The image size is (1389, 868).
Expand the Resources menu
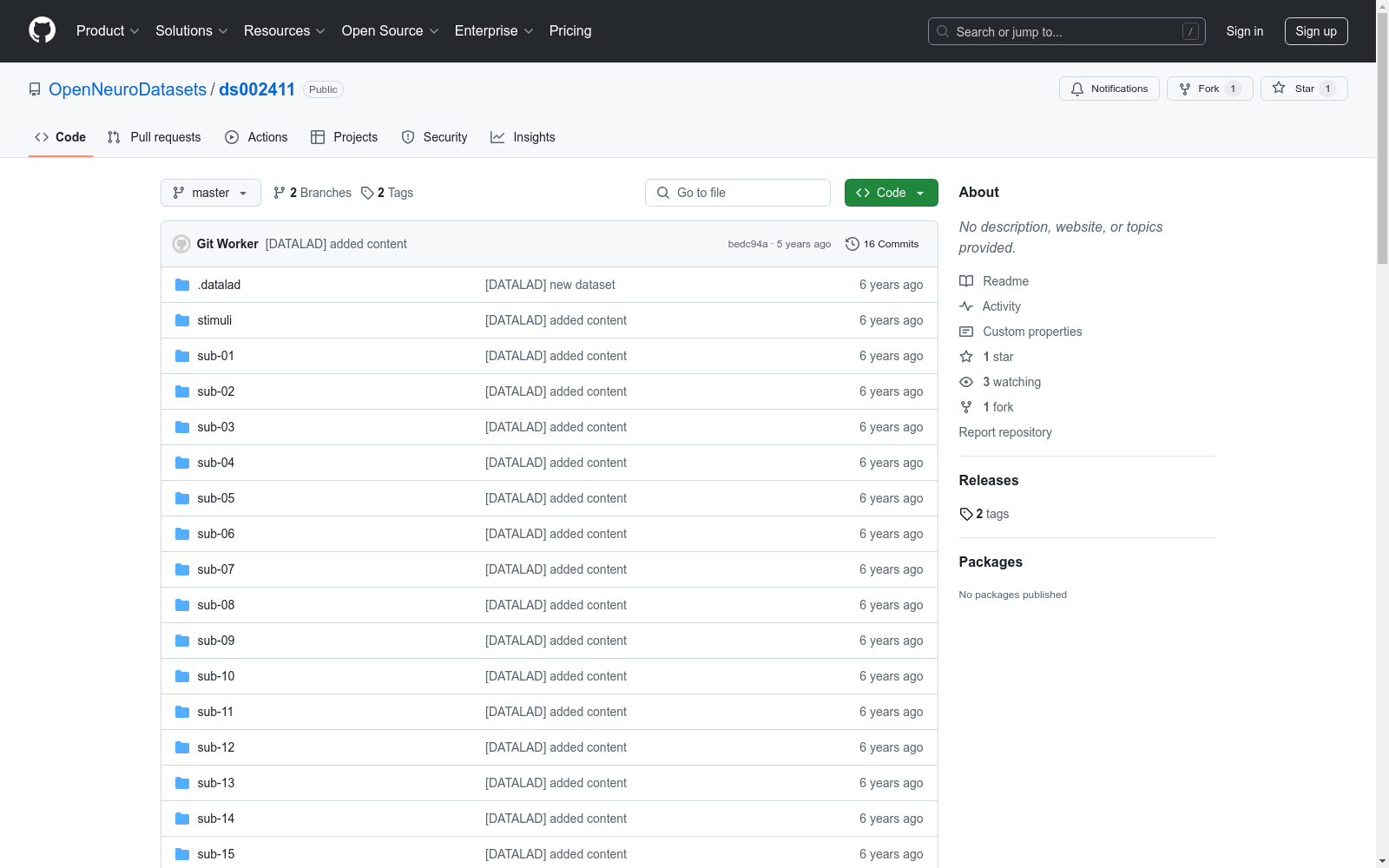pos(285,30)
